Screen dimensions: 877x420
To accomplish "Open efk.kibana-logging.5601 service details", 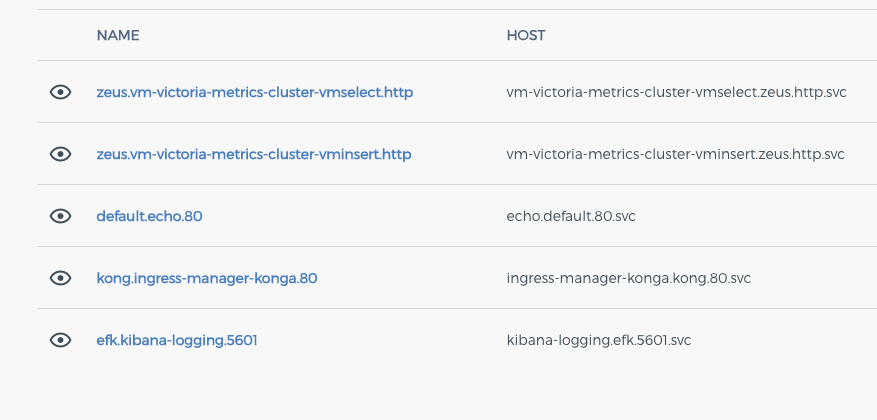I will point(177,340).
